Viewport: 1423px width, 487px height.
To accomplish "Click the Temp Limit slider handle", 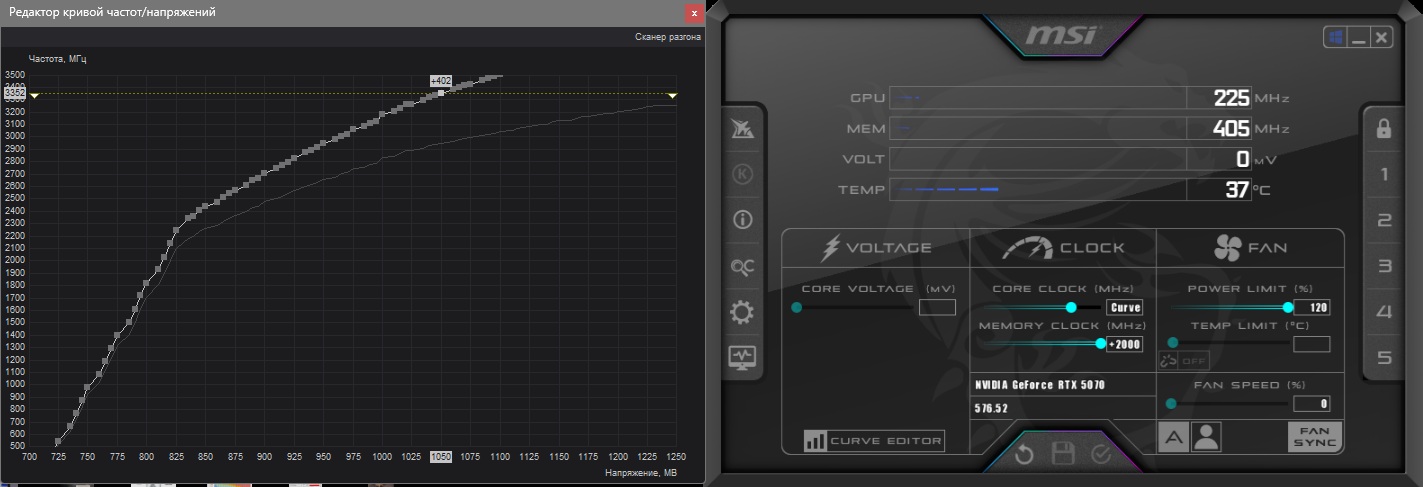I will 1172,343.
